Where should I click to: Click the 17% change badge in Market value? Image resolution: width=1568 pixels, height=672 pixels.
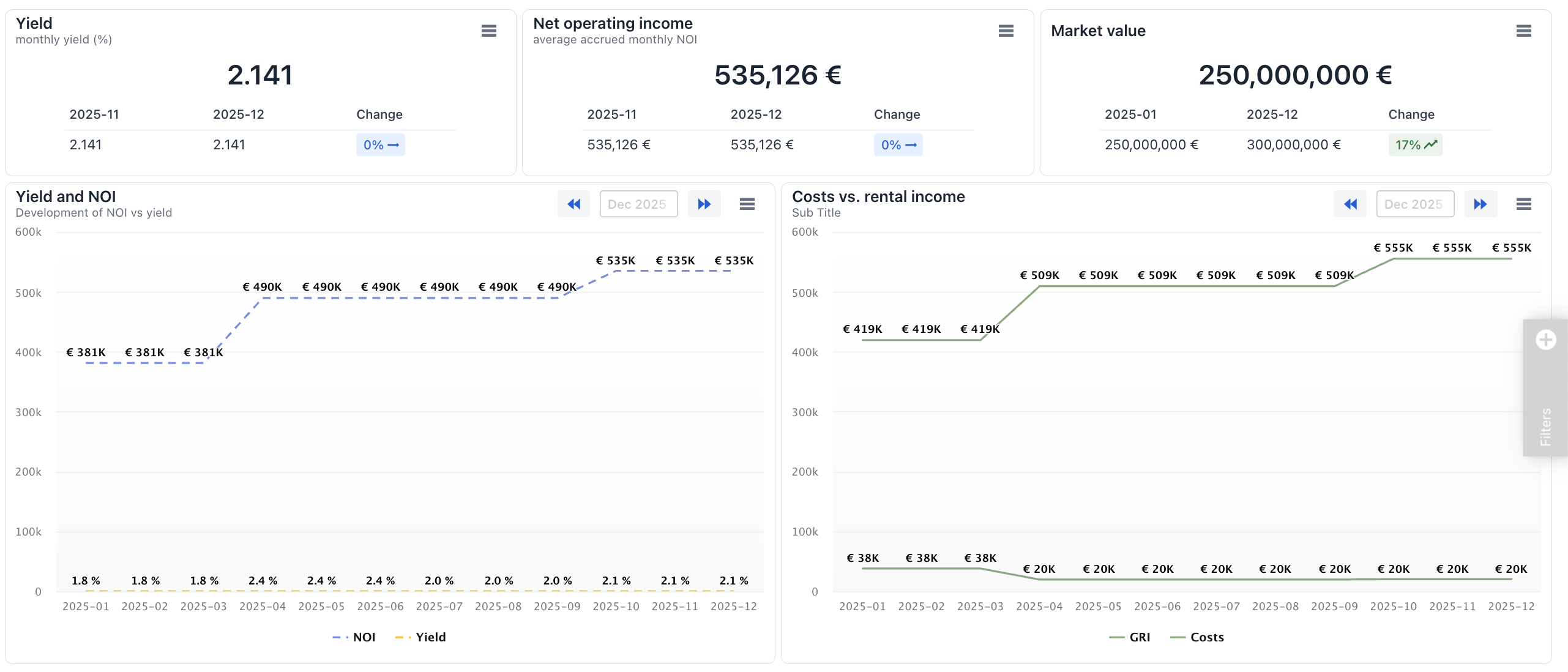[1414, 145]
